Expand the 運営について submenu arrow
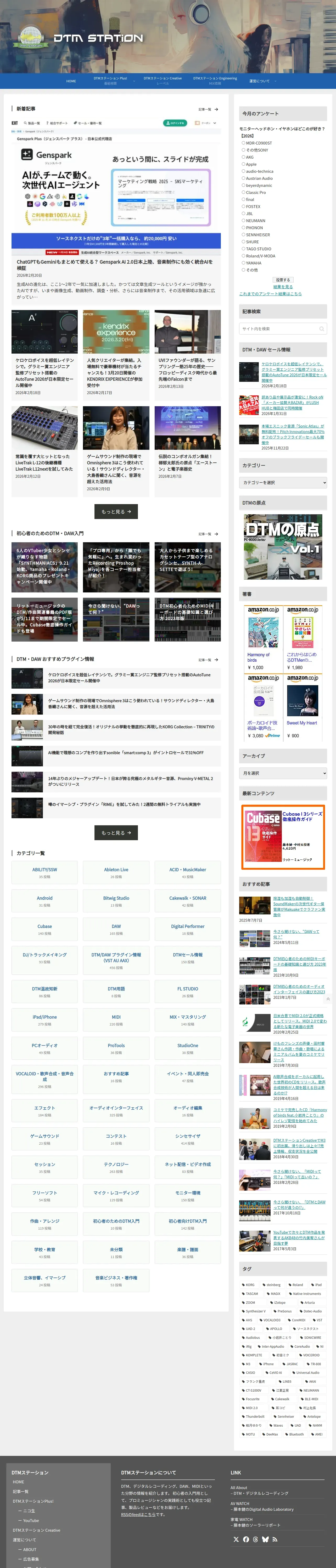The image size is (336, 1568). 275,81
